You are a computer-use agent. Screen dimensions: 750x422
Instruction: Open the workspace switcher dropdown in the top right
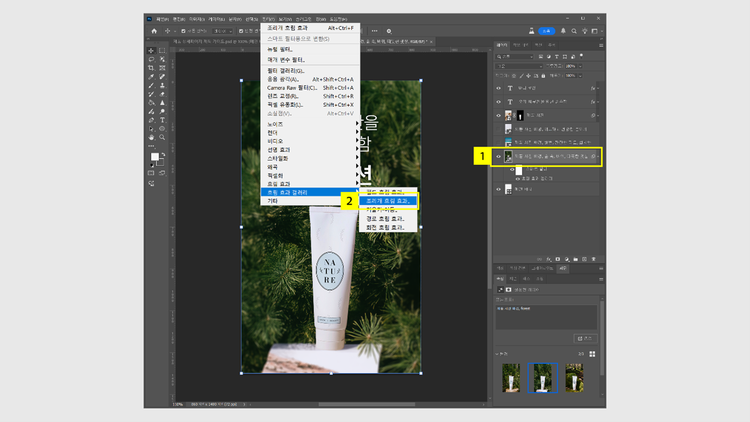pyautogui.click(x=596, y=31)
